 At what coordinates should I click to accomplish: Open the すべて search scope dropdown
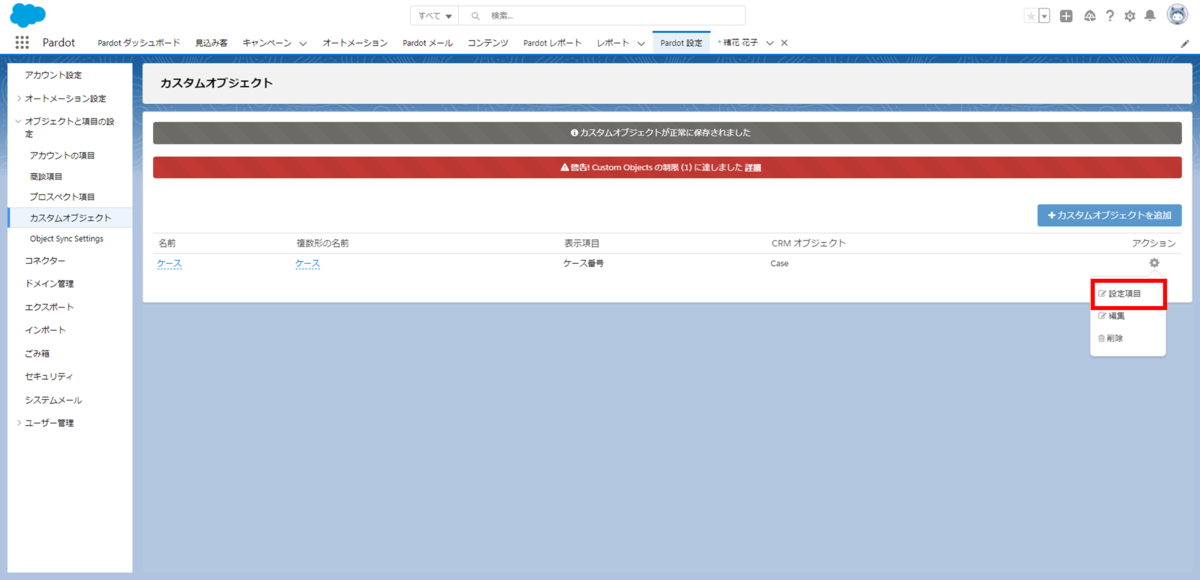click(434, 16)
